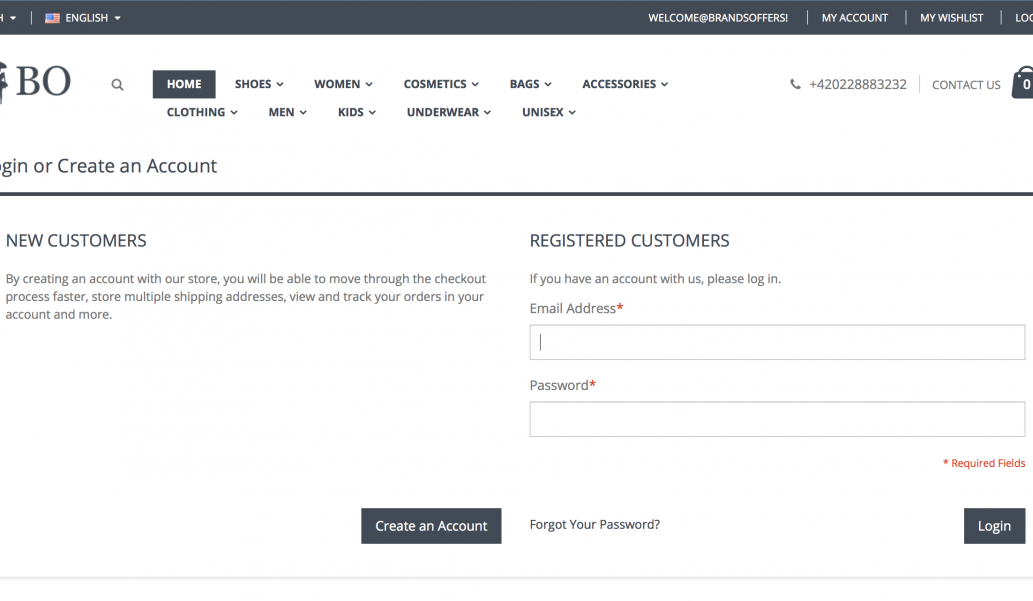Open the WOMEN category menu
The height and width of the screenshot is (601, 1033).
point(343,84)
